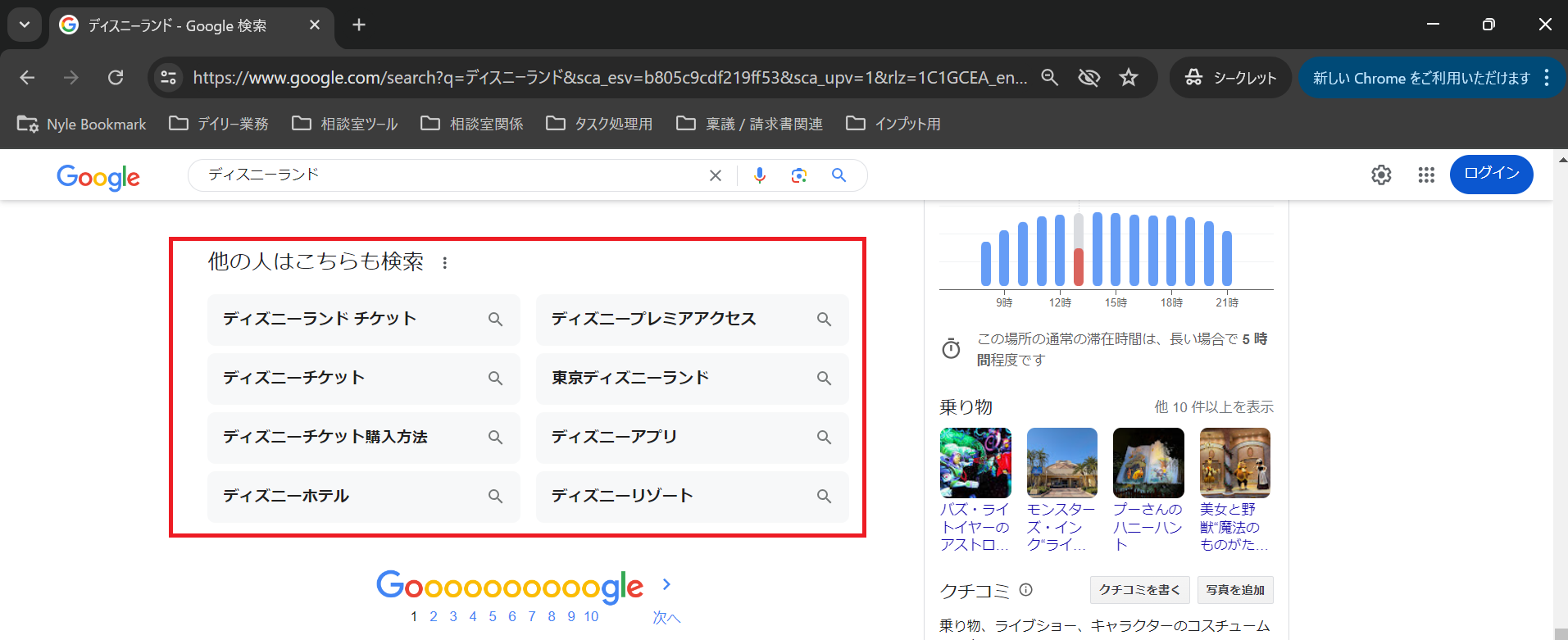This screenshot has height=640, width=1568.
Task: Open site information icon in address bar
Action: [x=169, y=77]
